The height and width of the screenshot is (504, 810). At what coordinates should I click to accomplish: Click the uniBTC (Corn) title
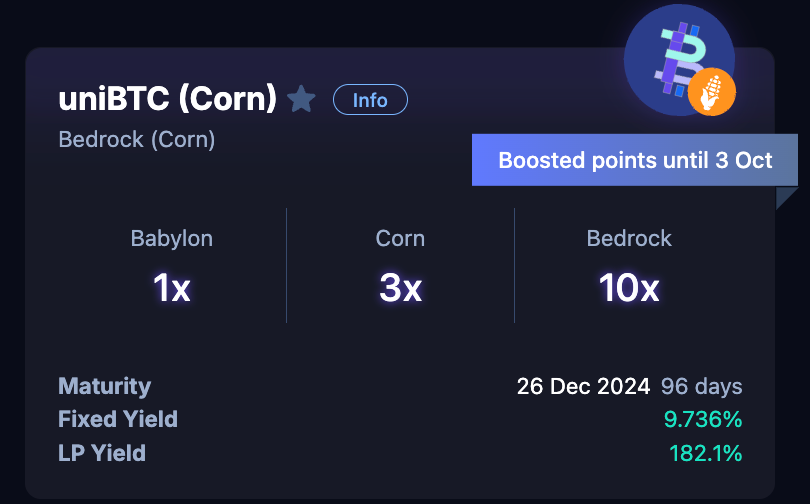168,98
